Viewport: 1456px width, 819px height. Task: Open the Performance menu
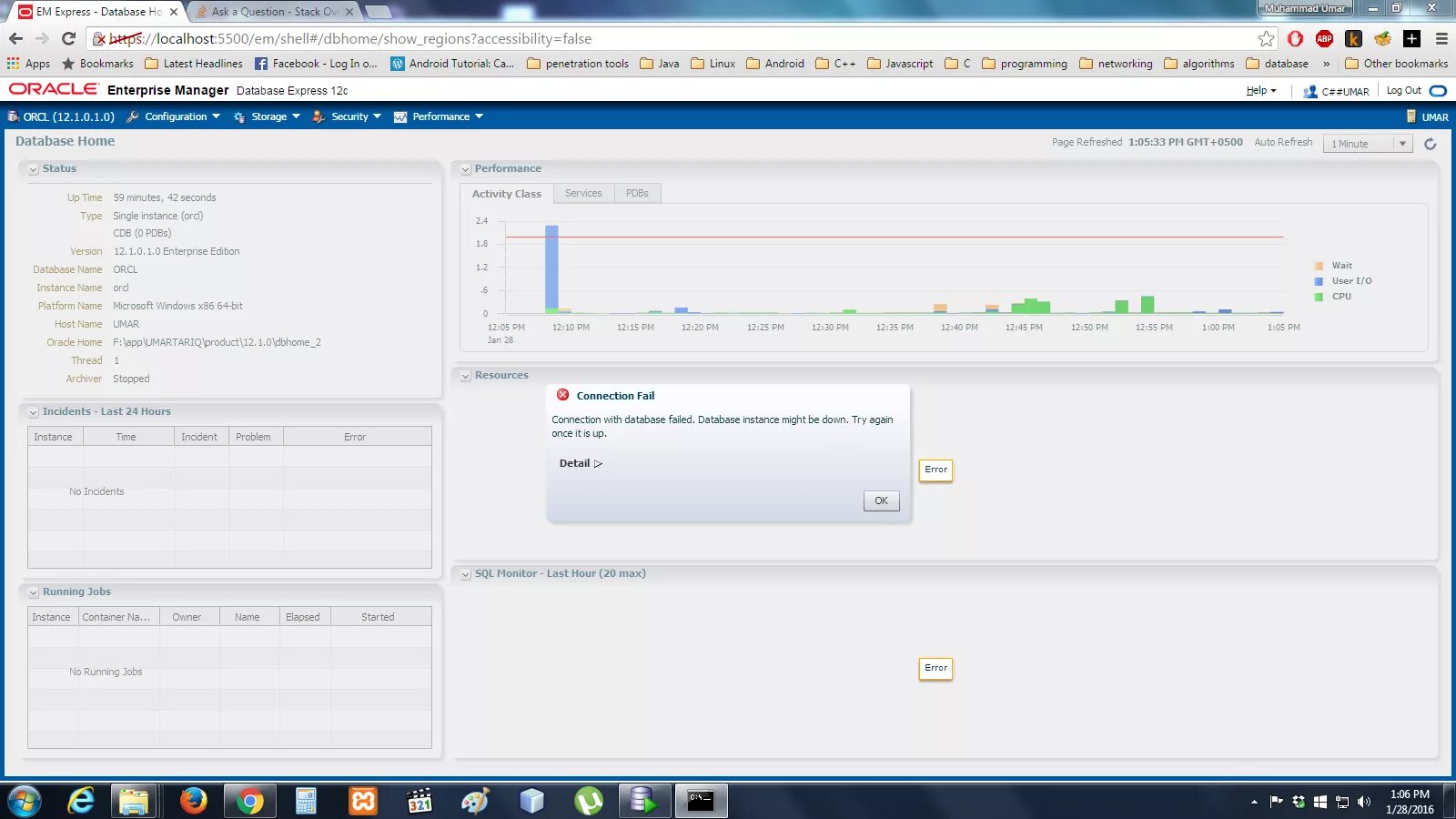point(438,116)
